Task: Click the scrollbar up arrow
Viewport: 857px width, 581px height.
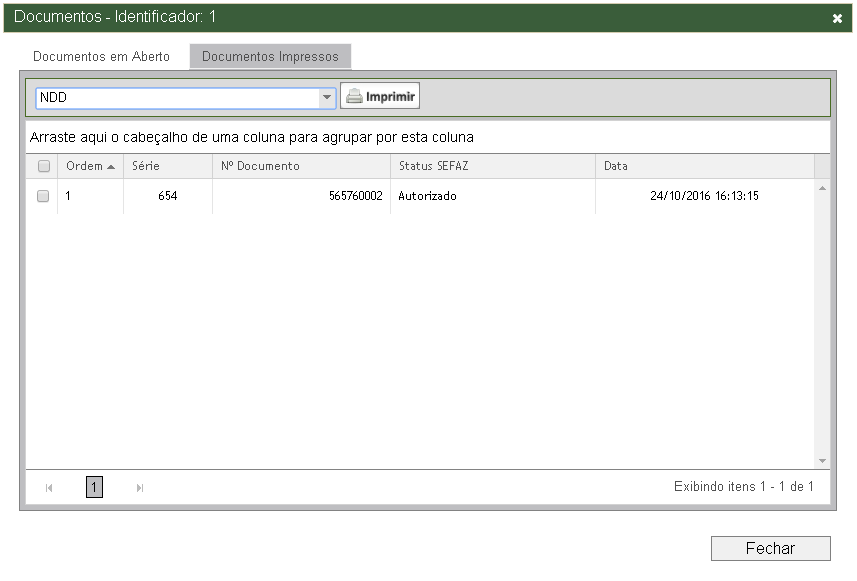Action: [x=822, y=189]
